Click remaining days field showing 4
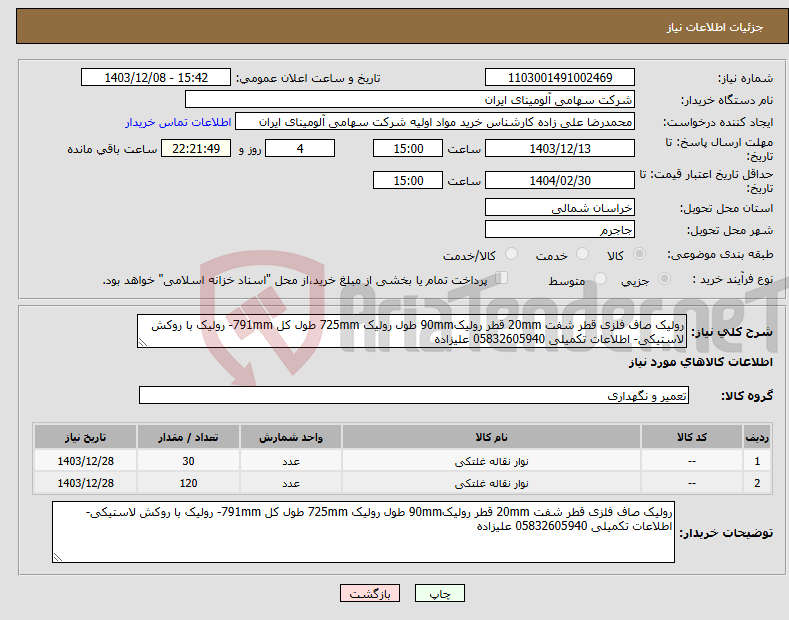This screenshot has width=789, height=620. tap(300, 148)
